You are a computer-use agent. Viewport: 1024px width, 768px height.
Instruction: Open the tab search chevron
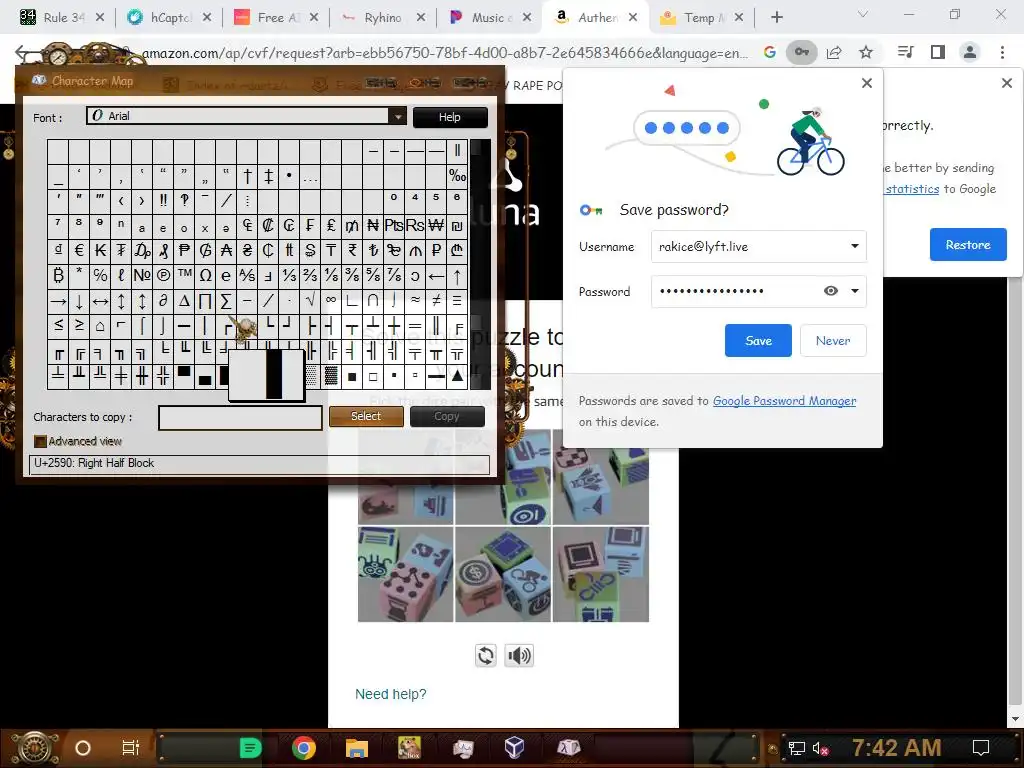click(863, 14)
